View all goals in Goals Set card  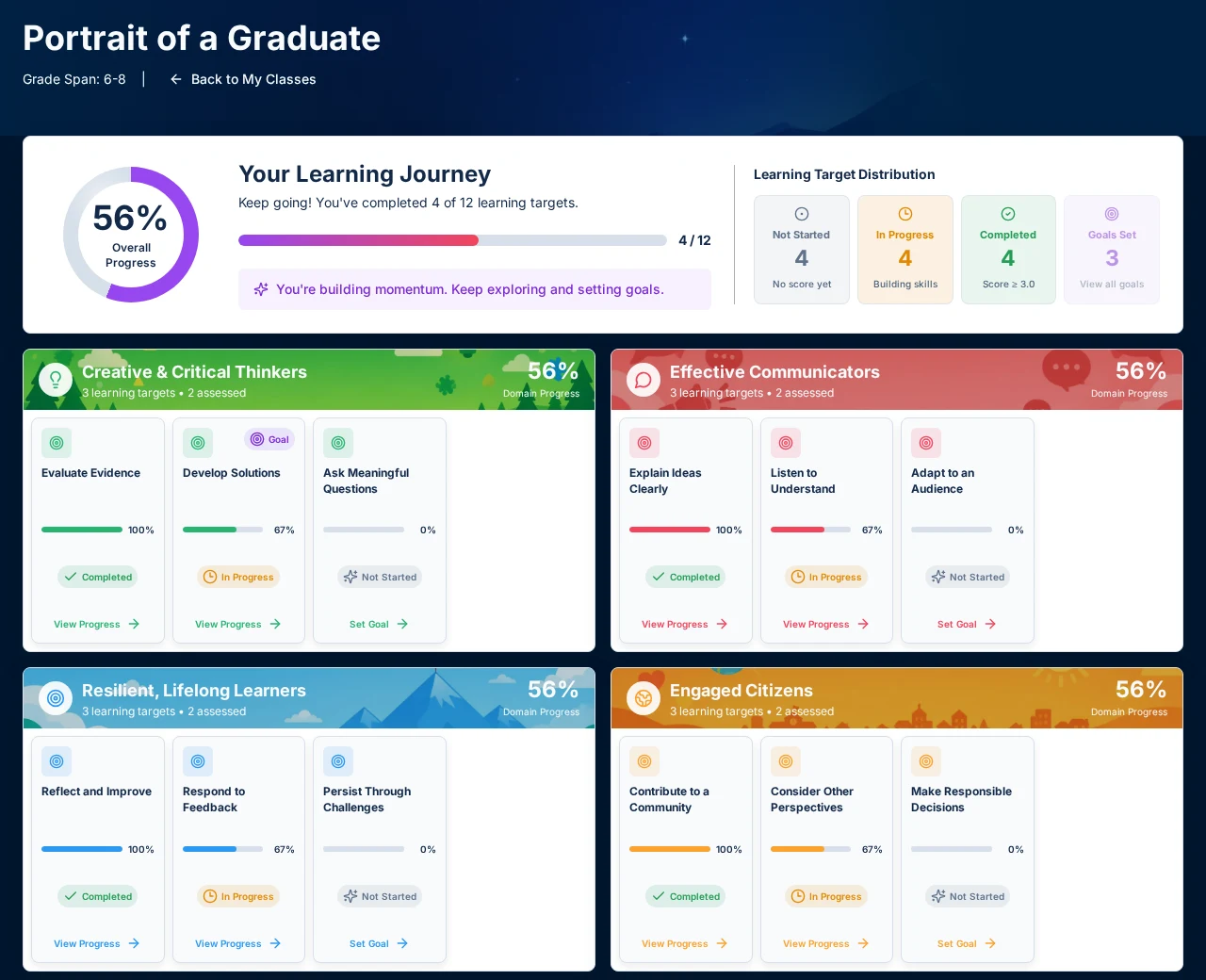tap(1112, 250)
